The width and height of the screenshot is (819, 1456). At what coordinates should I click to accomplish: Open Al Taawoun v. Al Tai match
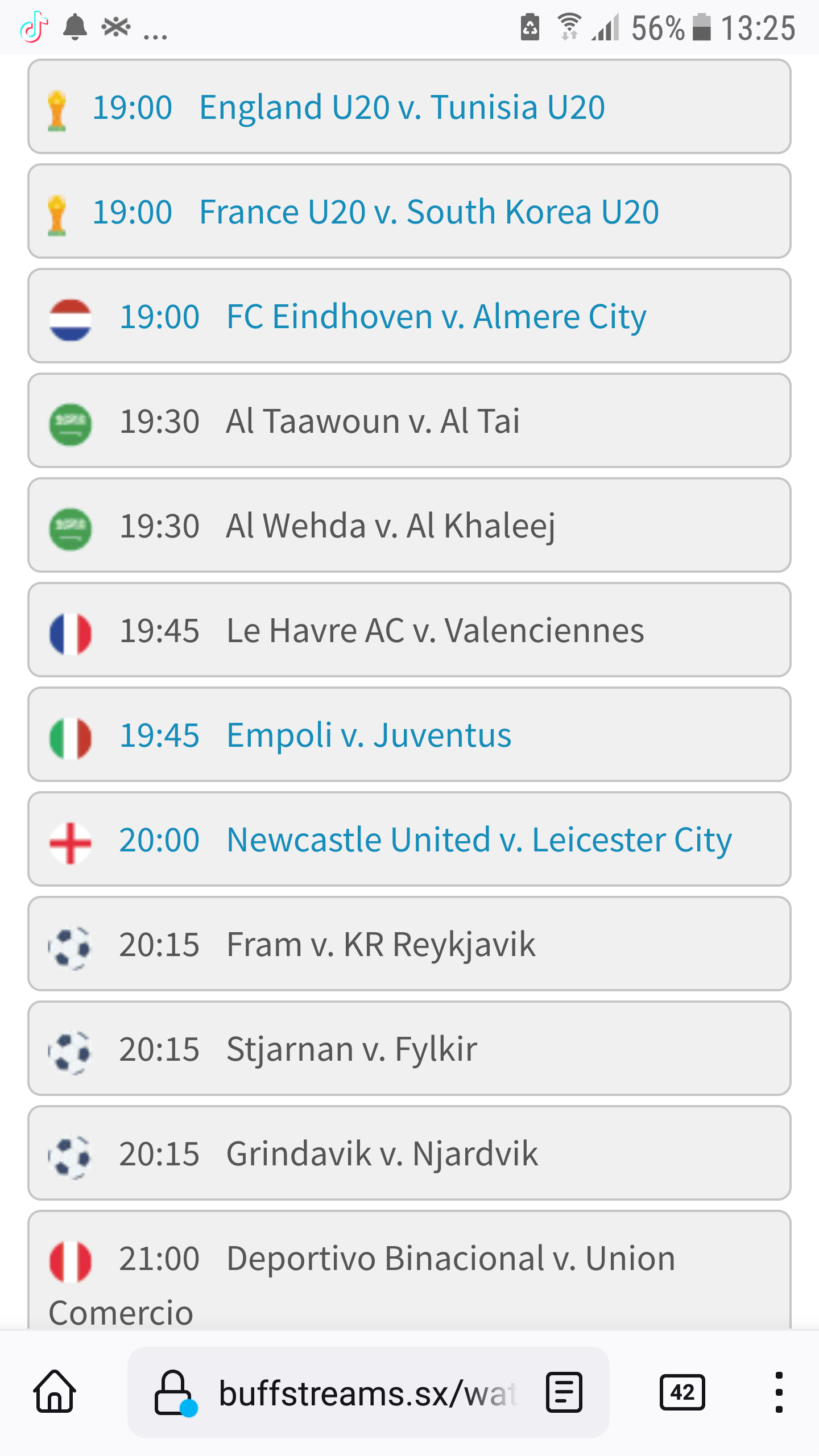click(x=409, y=420)
